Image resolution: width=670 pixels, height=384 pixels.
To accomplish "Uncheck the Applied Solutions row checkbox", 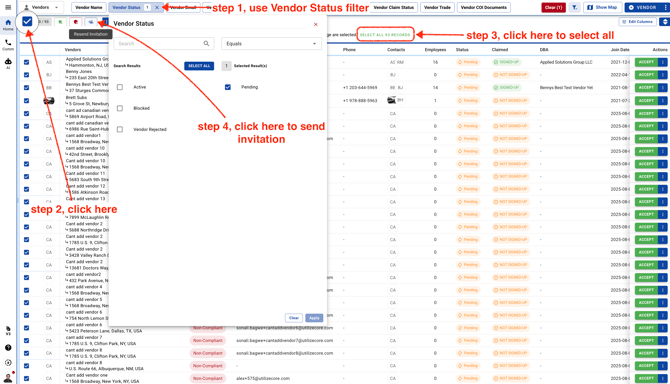I will (26, 62).
